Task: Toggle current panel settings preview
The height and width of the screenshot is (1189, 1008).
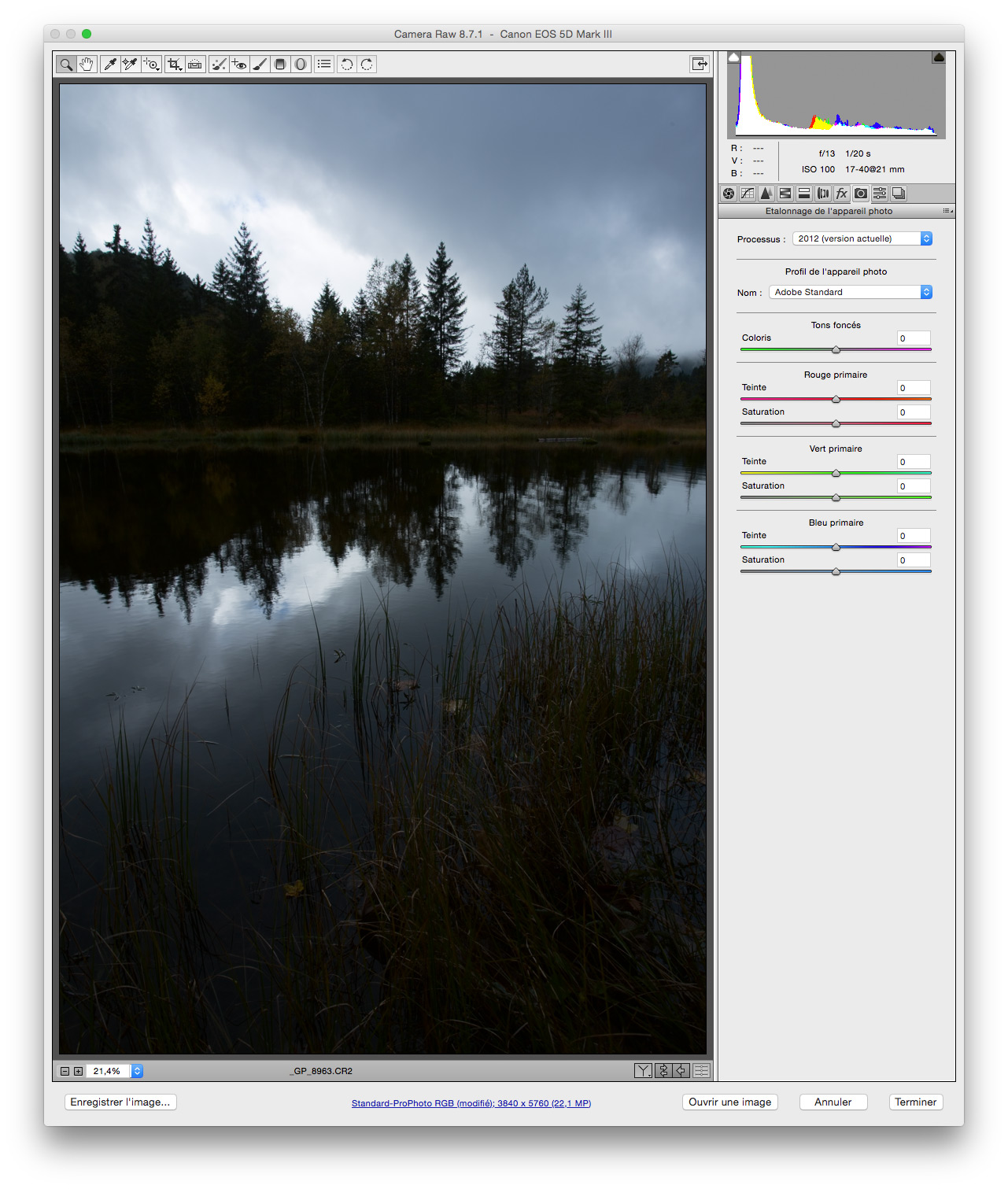Action: [701, 1071]
